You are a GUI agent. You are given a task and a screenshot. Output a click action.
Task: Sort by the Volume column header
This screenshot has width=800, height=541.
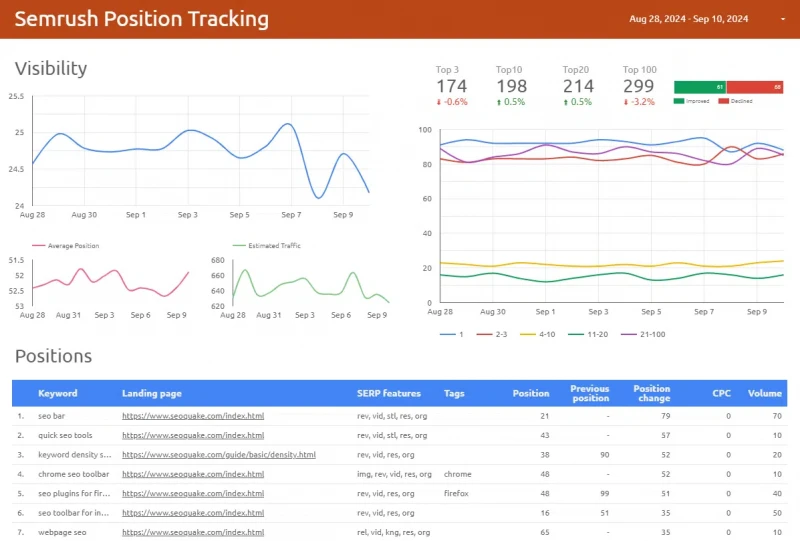(764, 394)
